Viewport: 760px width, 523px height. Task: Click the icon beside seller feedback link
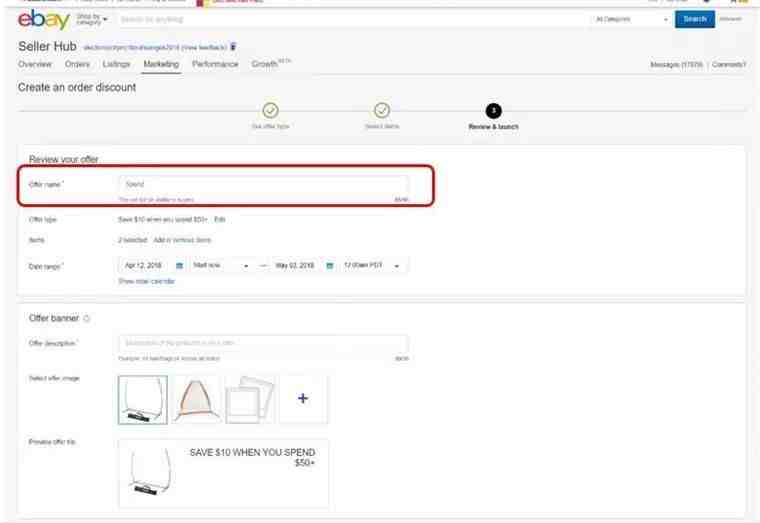(x=233, y=47)
